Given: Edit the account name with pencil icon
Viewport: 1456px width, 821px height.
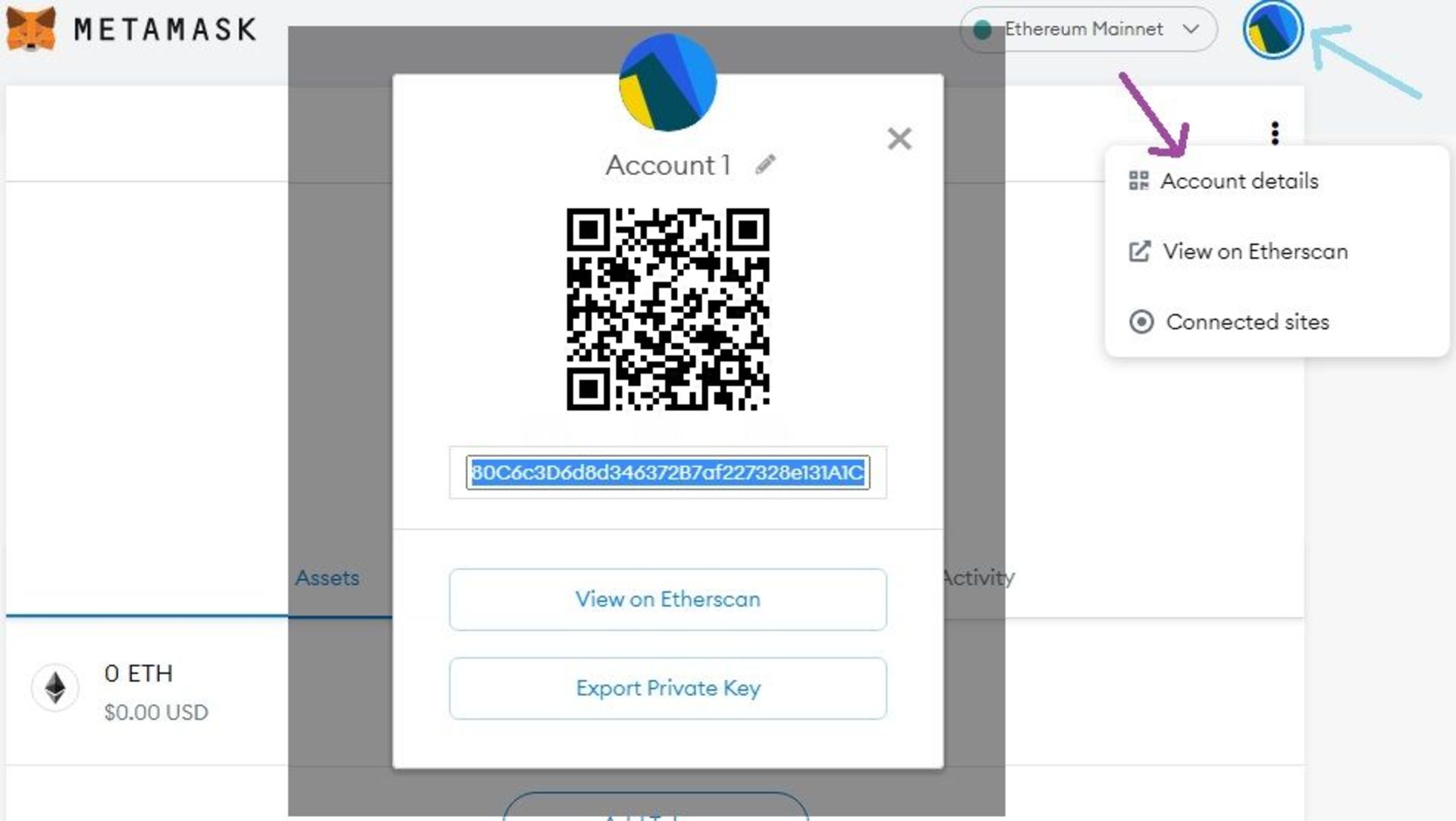Looking at the screenshot, I should tap(765, 165).
